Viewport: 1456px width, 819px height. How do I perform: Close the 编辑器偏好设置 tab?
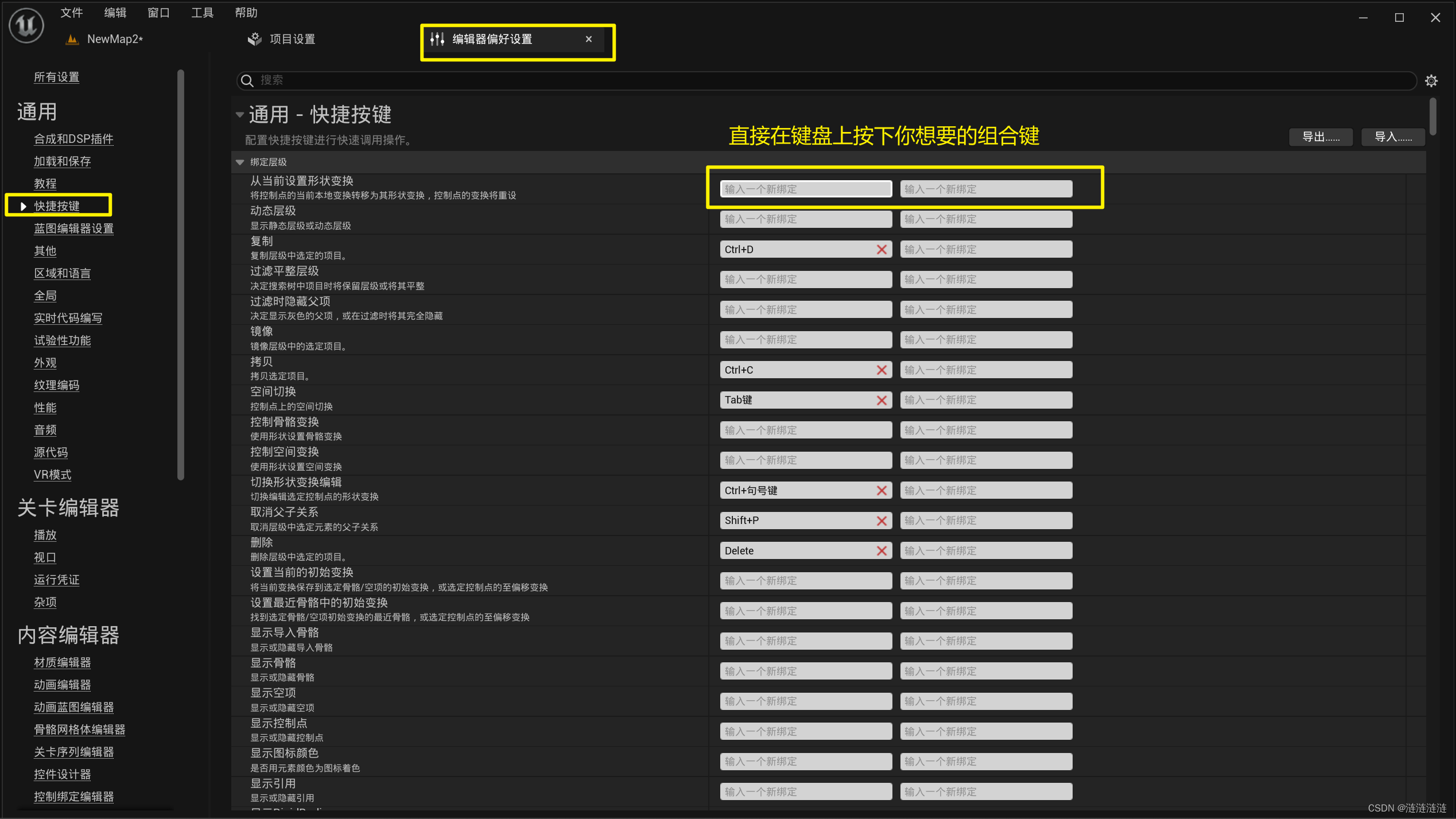[x=588, y=39]
